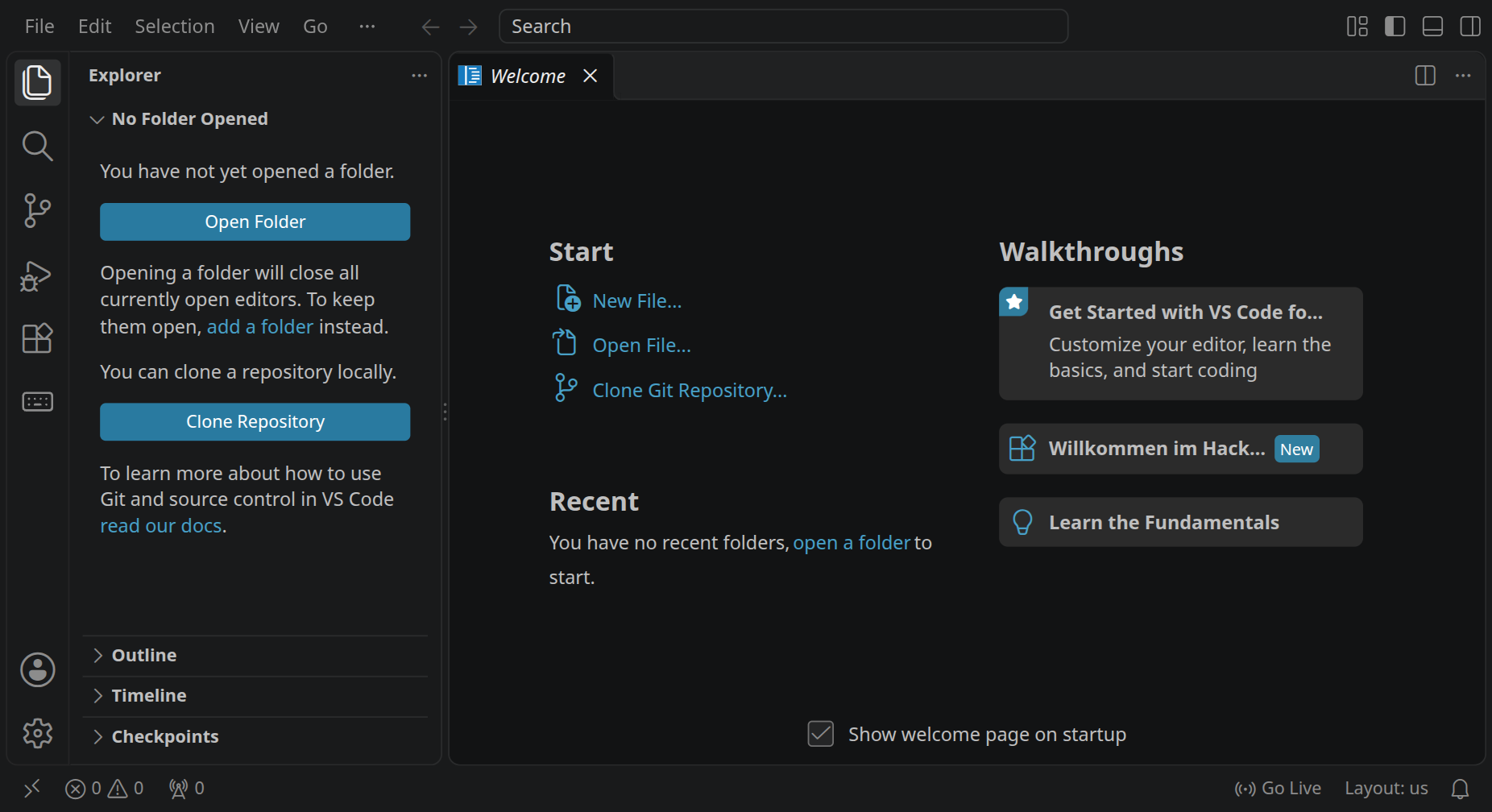Select the Welcome tab

(x=532, y=77)
